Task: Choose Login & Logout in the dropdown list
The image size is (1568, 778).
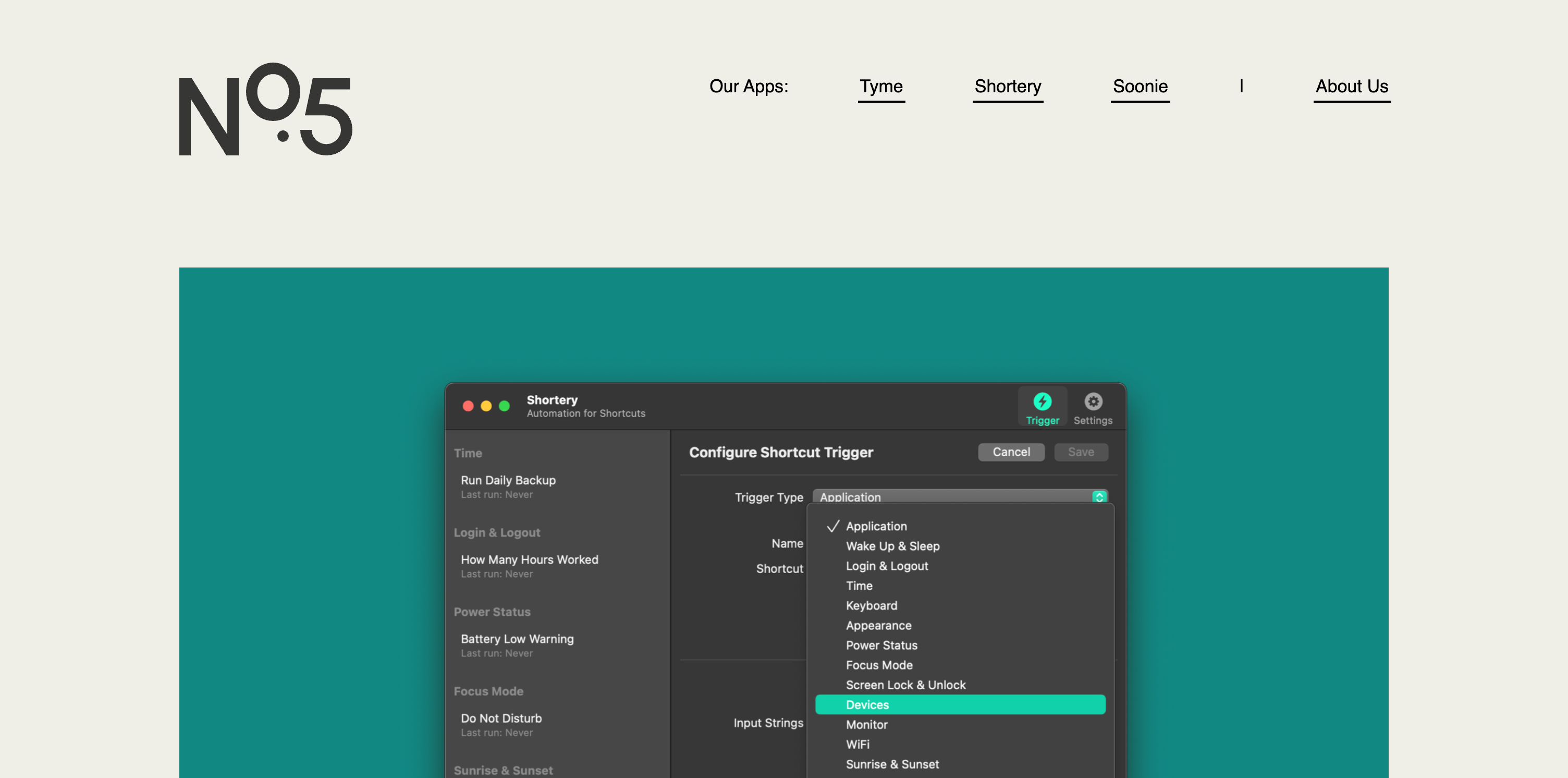Action: click(960, 566)
